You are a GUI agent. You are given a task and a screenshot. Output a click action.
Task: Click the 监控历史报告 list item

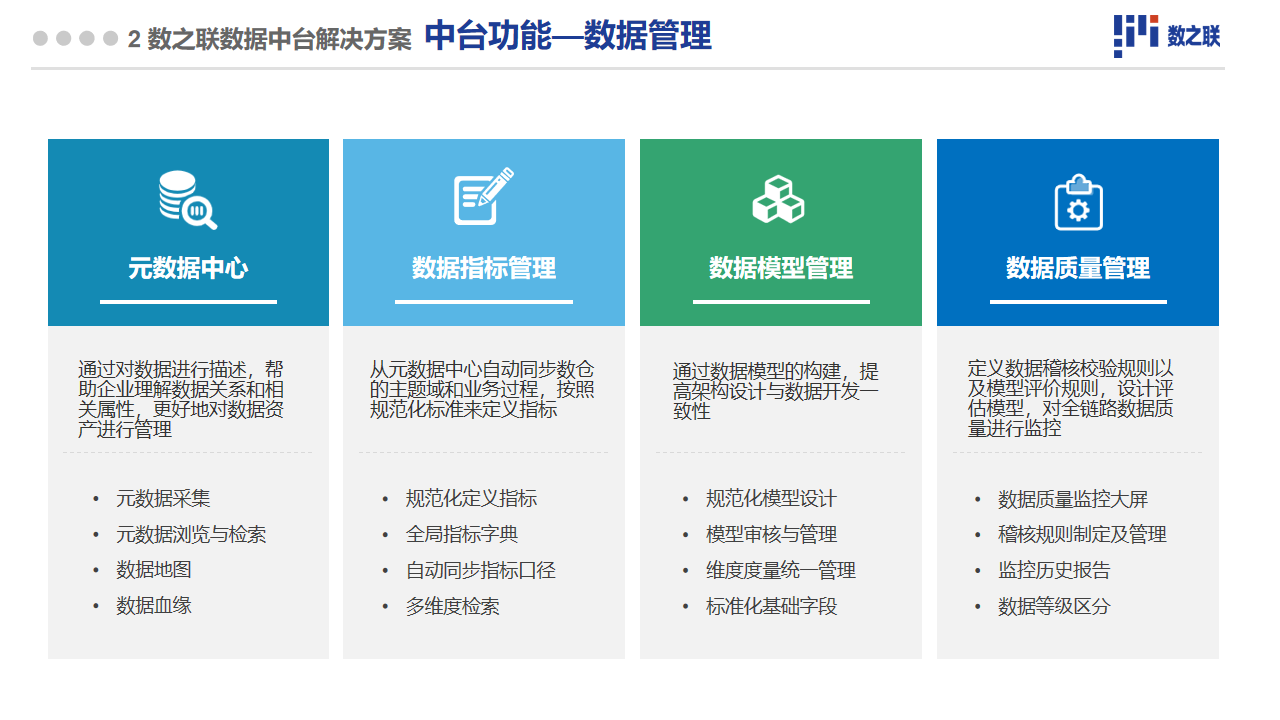click(x=1054, y=571)
